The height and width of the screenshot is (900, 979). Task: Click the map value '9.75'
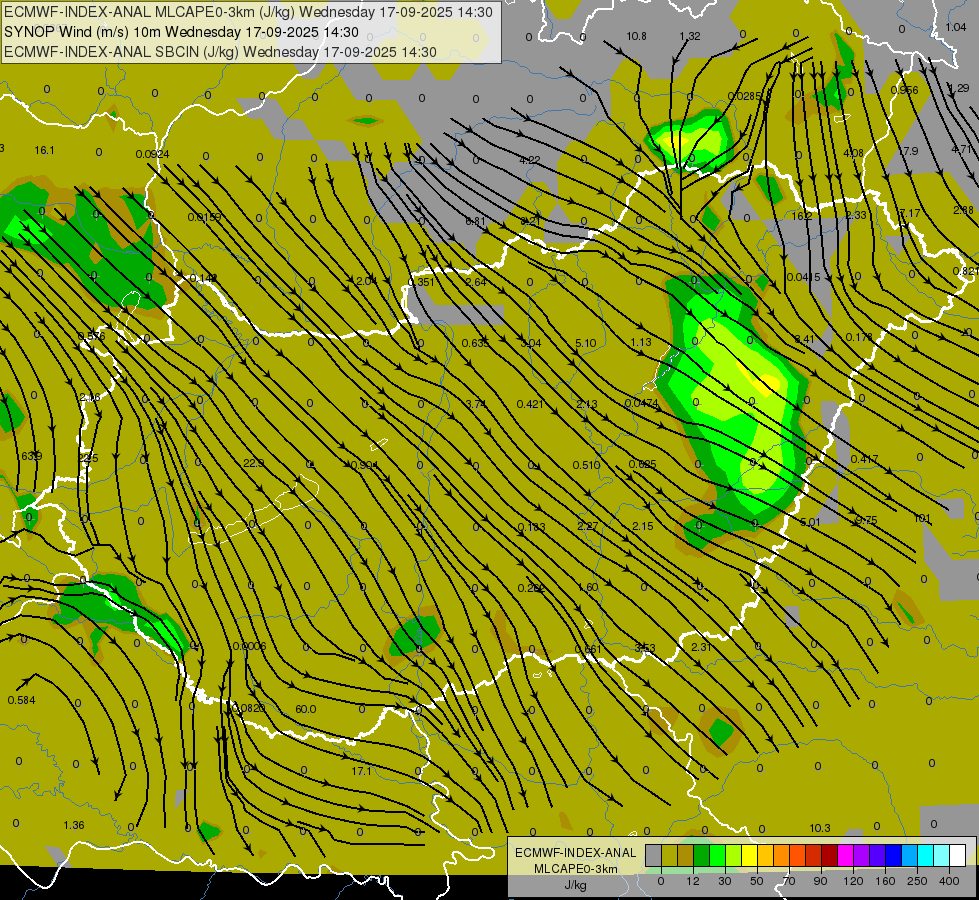(866, 520)
